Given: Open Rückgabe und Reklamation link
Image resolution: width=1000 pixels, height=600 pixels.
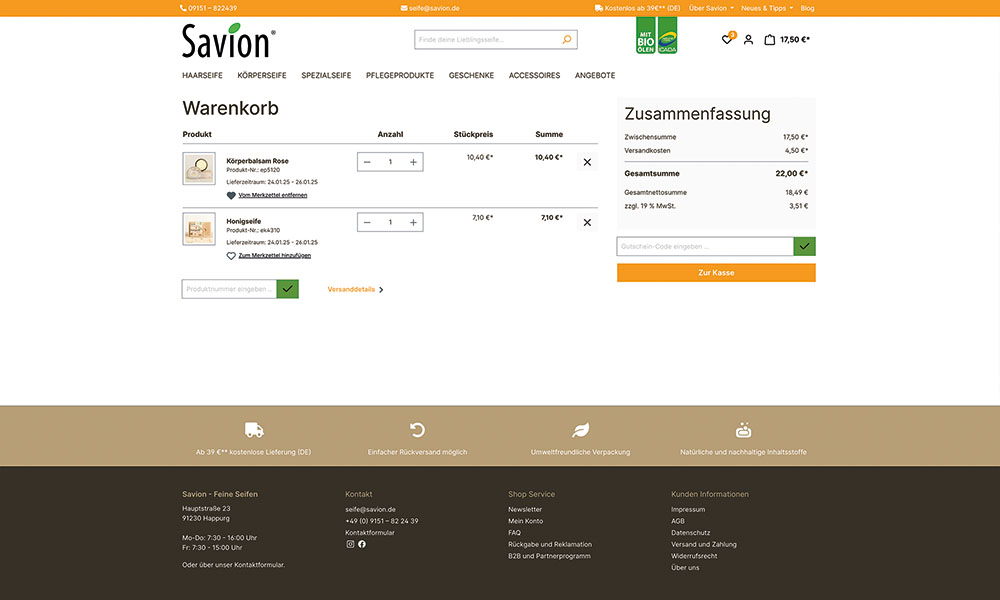Looking at the screenshot, I should pos(550,545).
